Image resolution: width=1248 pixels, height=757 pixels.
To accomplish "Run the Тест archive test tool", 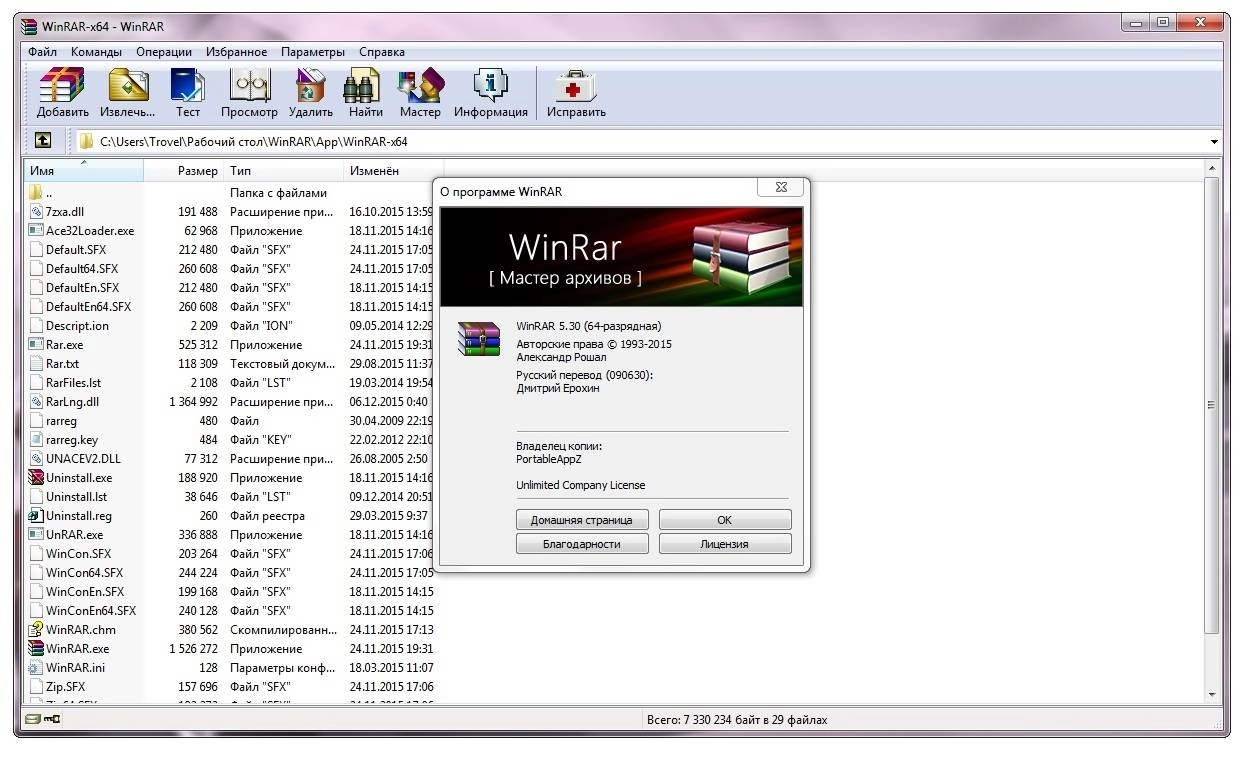I will point(188,85).
